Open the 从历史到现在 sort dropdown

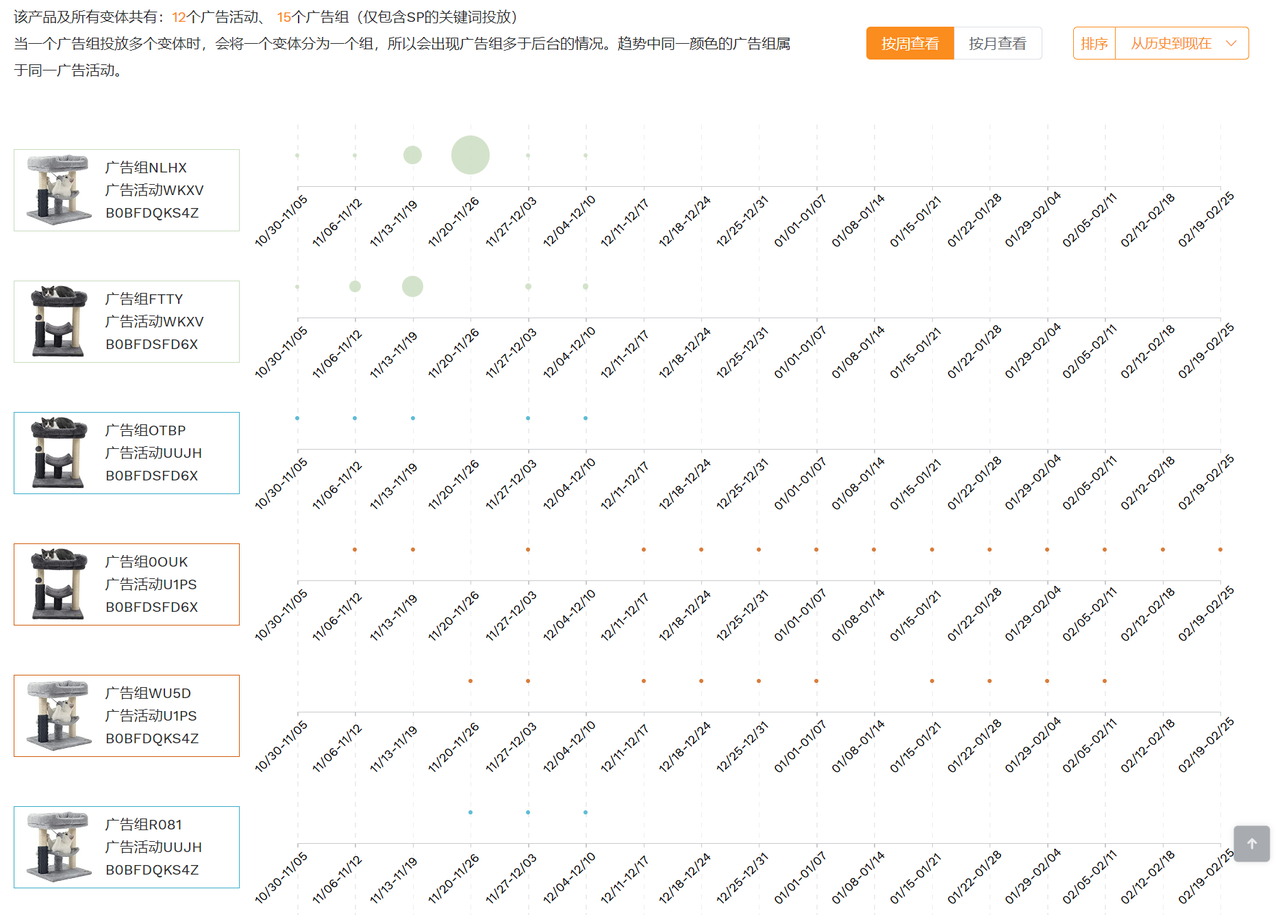click(x=1182, y=43)
